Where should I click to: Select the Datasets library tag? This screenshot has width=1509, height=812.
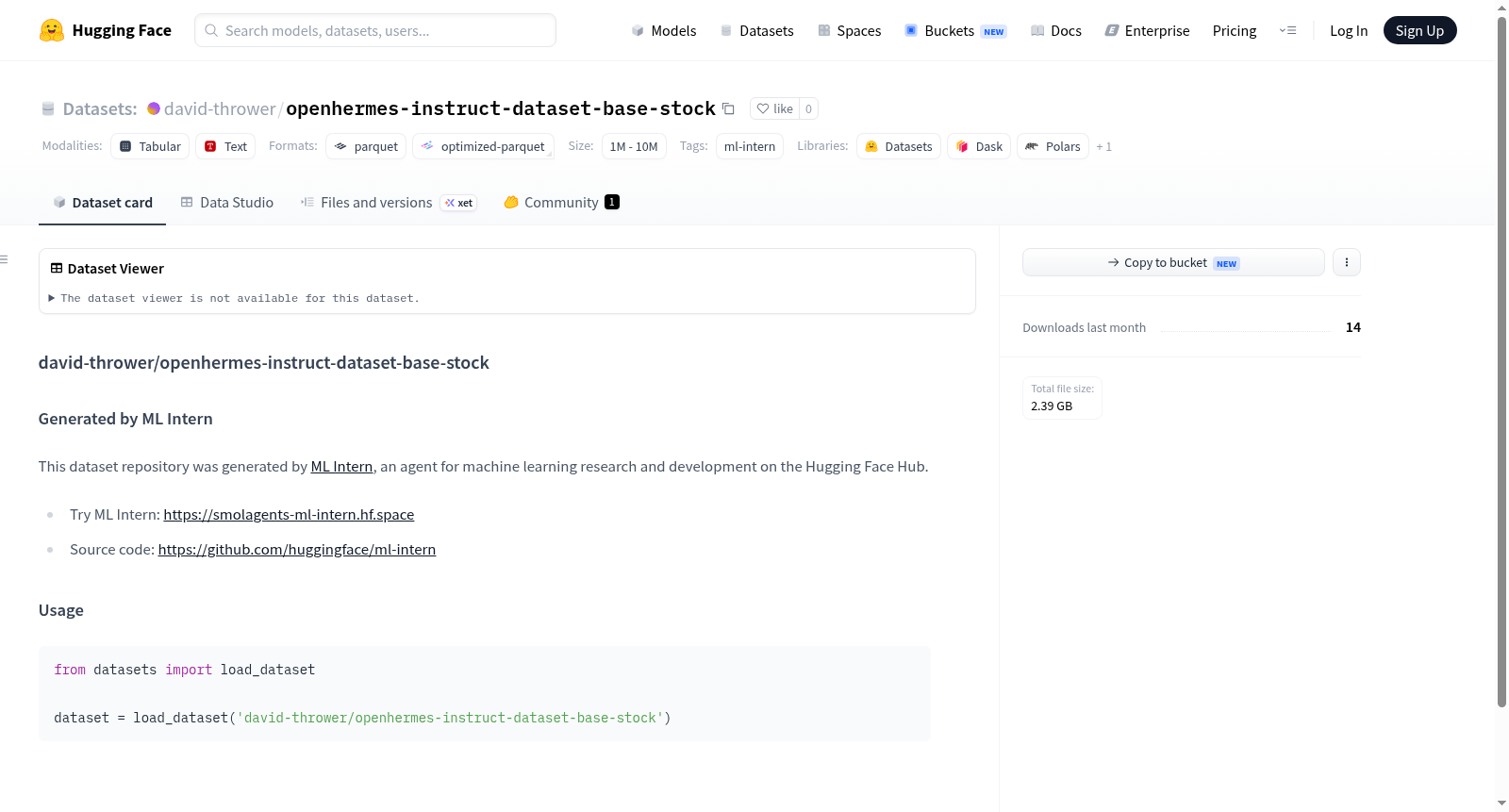click(899, 146)
